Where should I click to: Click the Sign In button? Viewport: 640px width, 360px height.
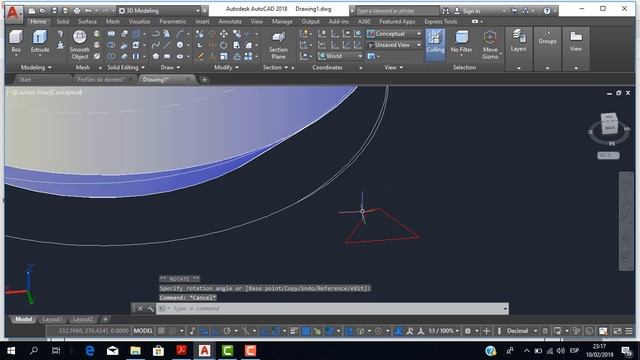(x=468, y=11)
